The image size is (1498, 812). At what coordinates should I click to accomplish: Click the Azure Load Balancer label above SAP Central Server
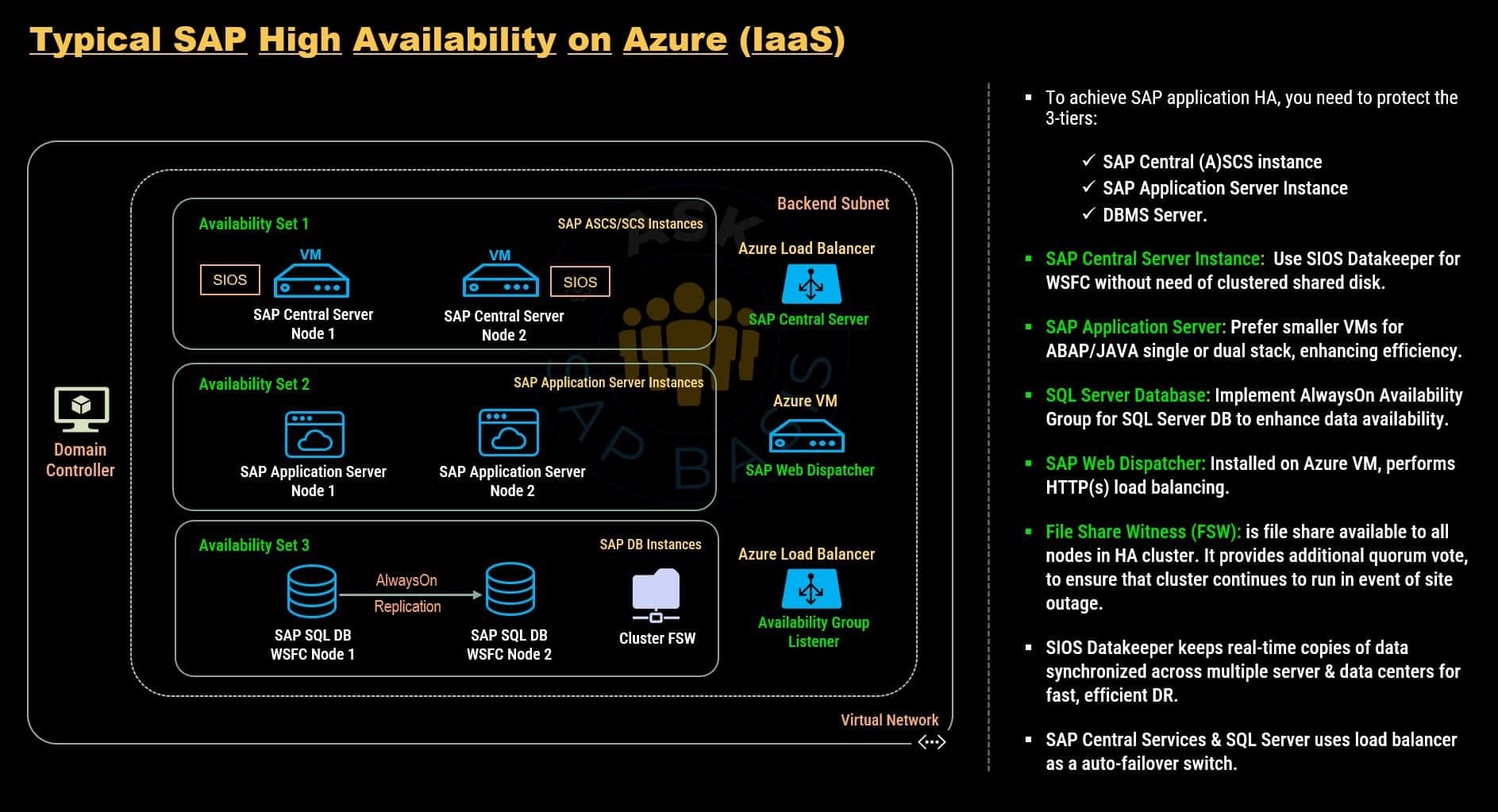807,248
